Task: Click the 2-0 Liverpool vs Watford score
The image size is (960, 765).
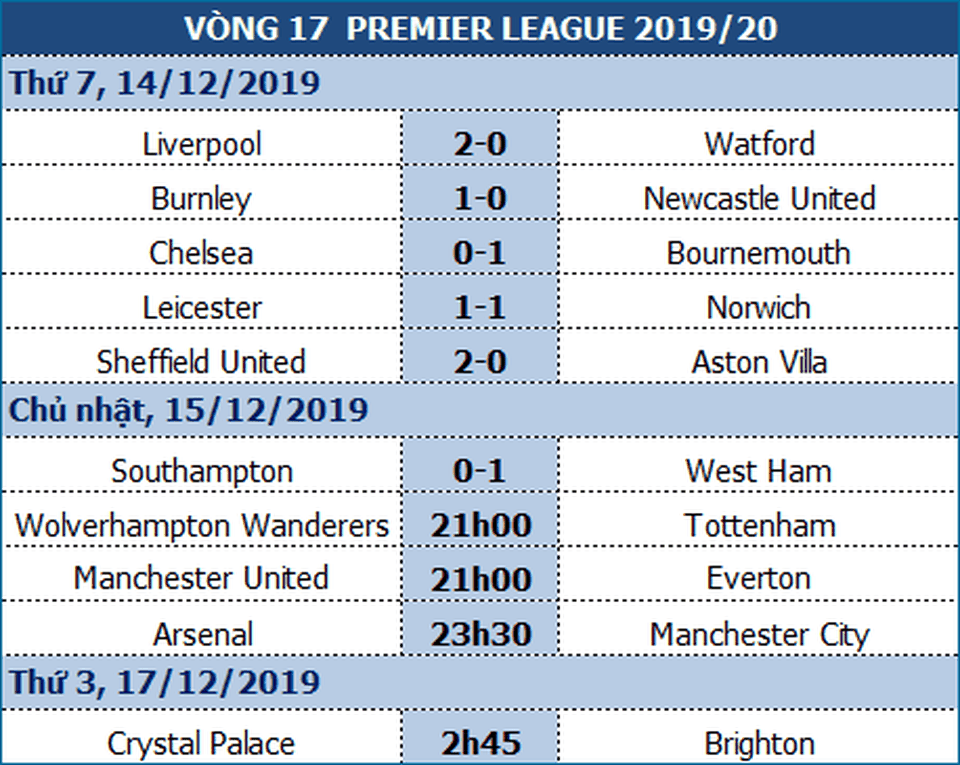Action: (x=480, y=144)
